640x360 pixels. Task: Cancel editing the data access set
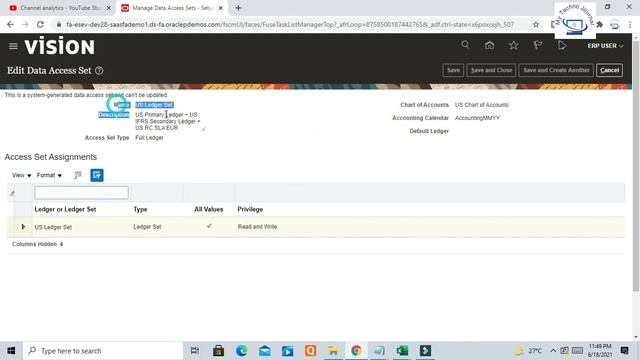(x=609, y=70)
